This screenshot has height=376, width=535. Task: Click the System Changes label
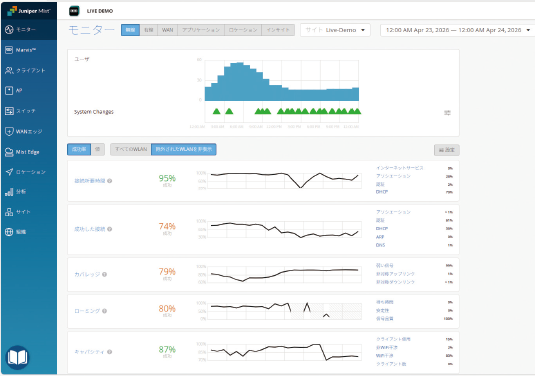coord(94,112)
